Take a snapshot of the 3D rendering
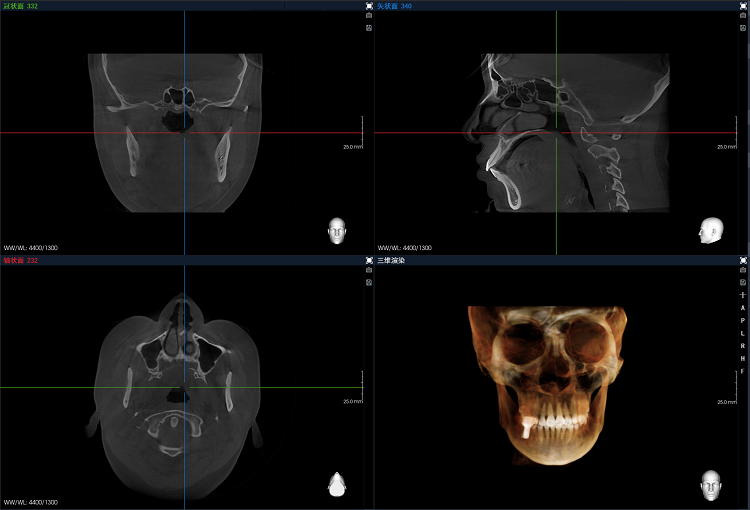Viewport: 750px width, 510px height. 743,270
